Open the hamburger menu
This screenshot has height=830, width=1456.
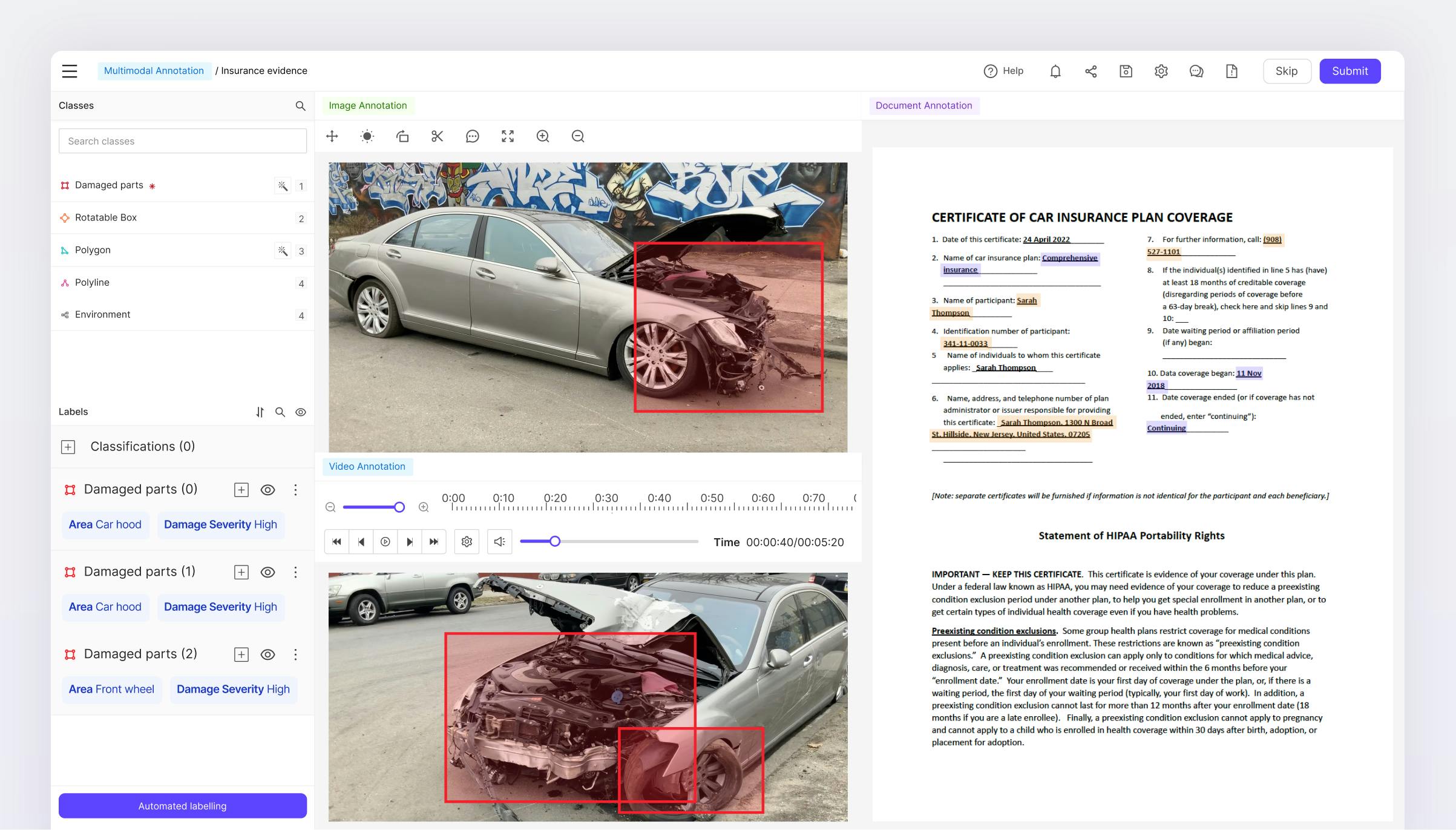click(x=70, y=71)
